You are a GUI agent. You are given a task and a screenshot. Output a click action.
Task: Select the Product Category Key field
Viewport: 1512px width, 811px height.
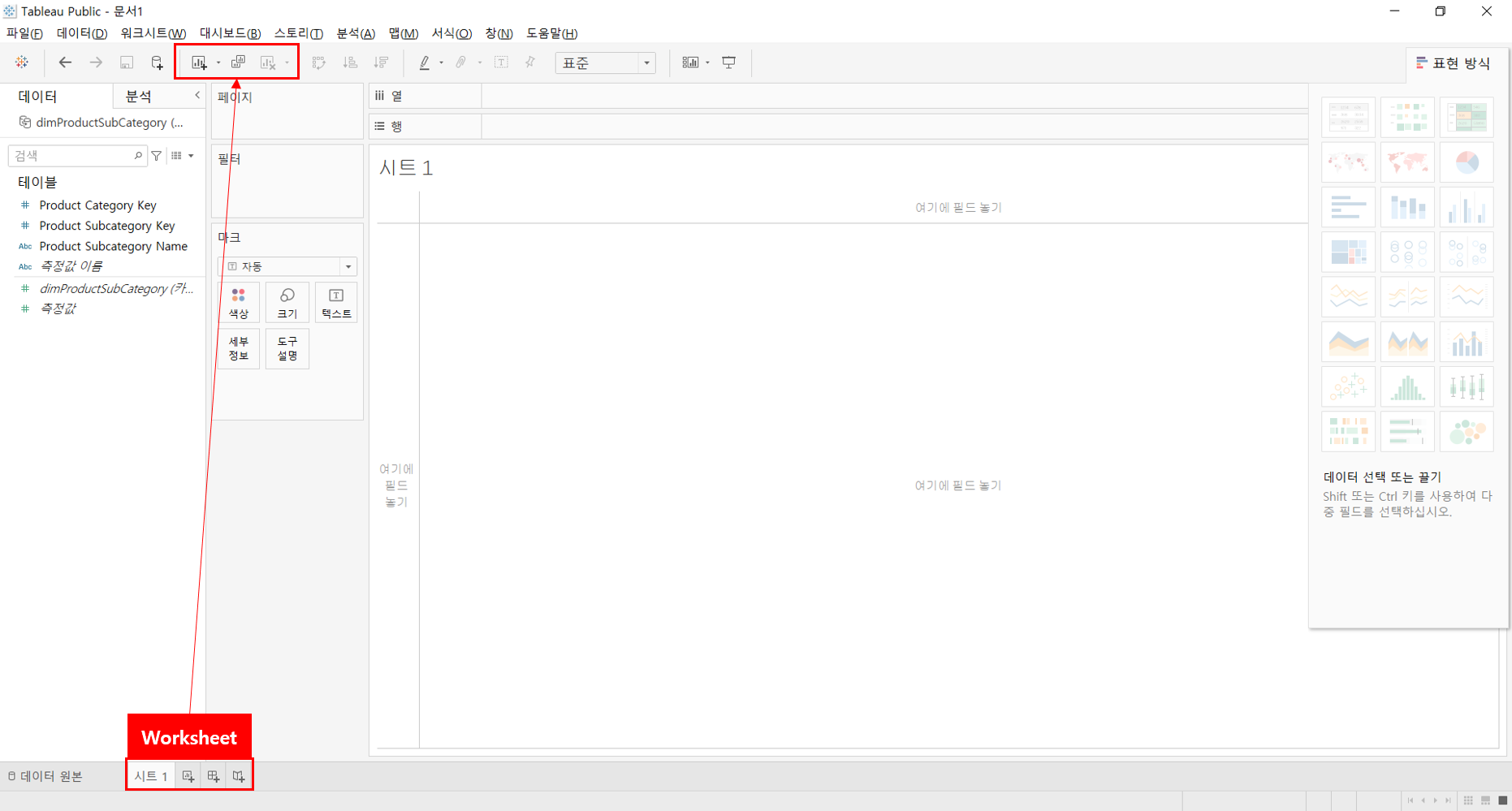coord(97,205)
